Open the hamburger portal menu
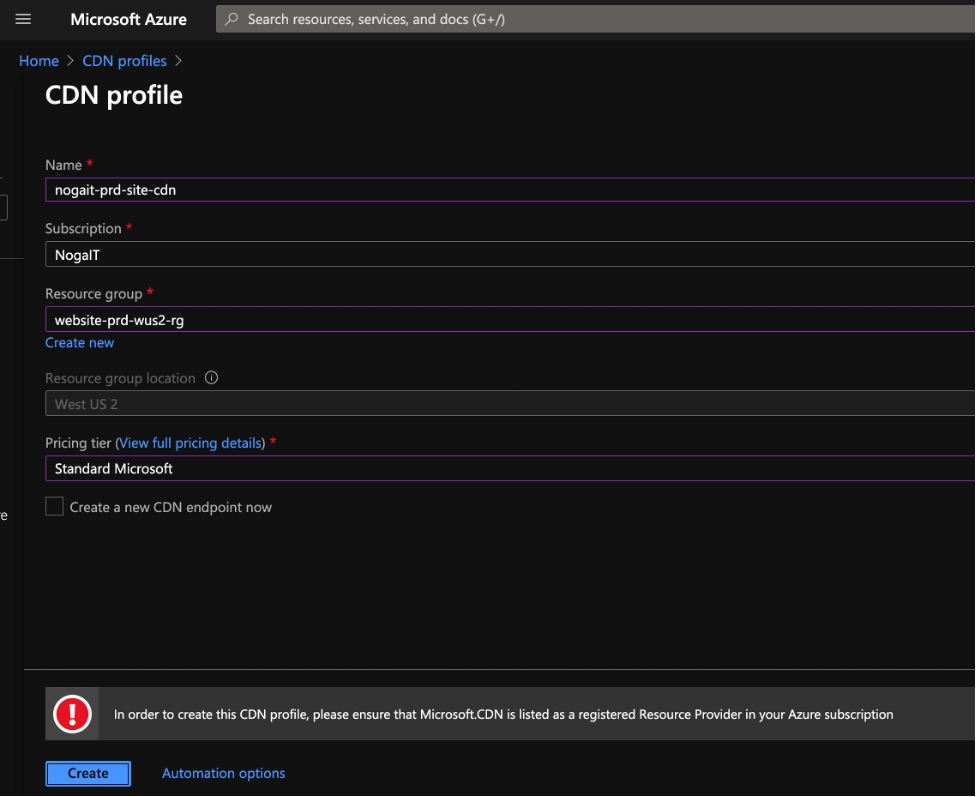Image resolution: width=977 pixels, height=797 pixels. (x=23, y=19)
